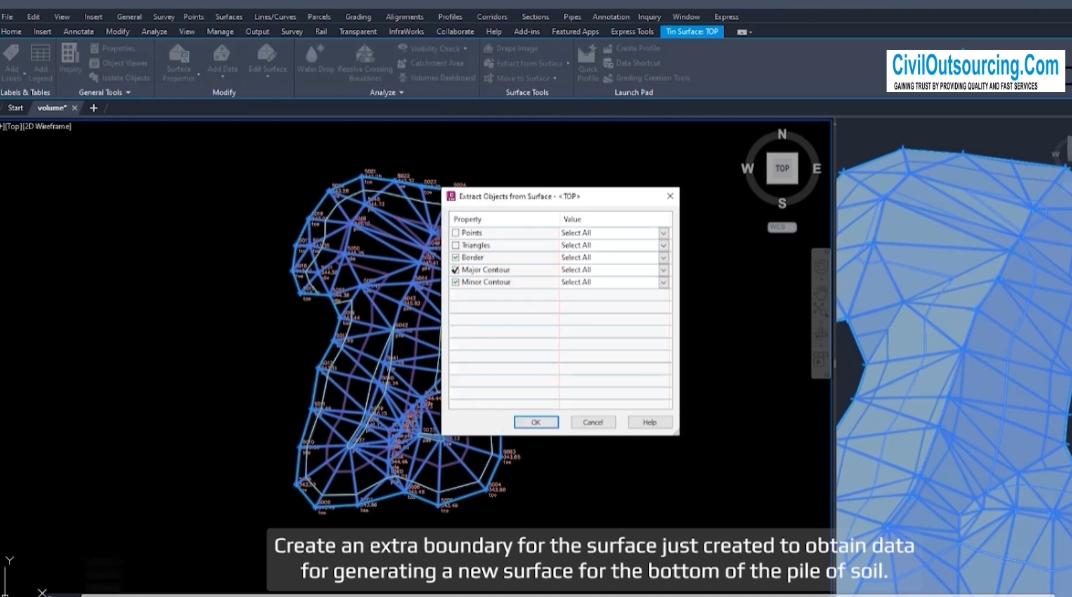The height and width of the screenshot is (597, 1072).
Task: Enable the Triangles checkbox
Action: [x=455, y=245]
